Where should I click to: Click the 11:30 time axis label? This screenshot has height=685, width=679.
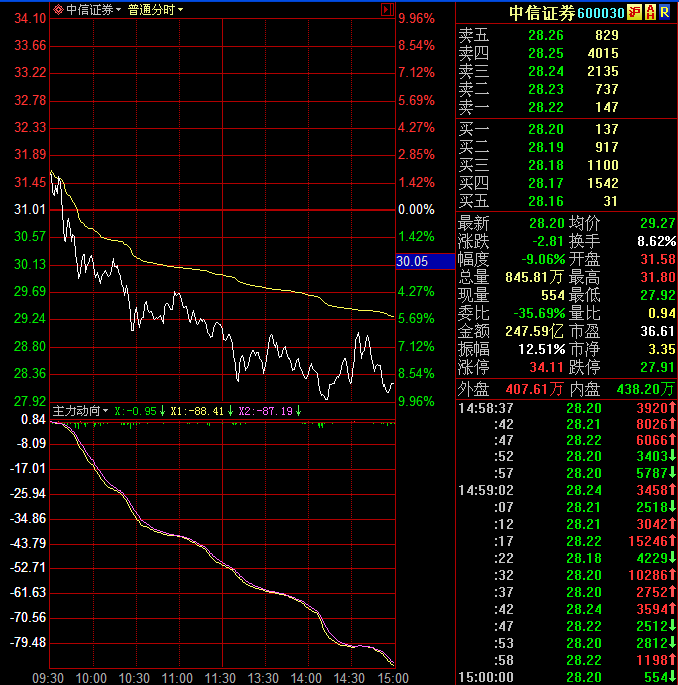point(220,678)
